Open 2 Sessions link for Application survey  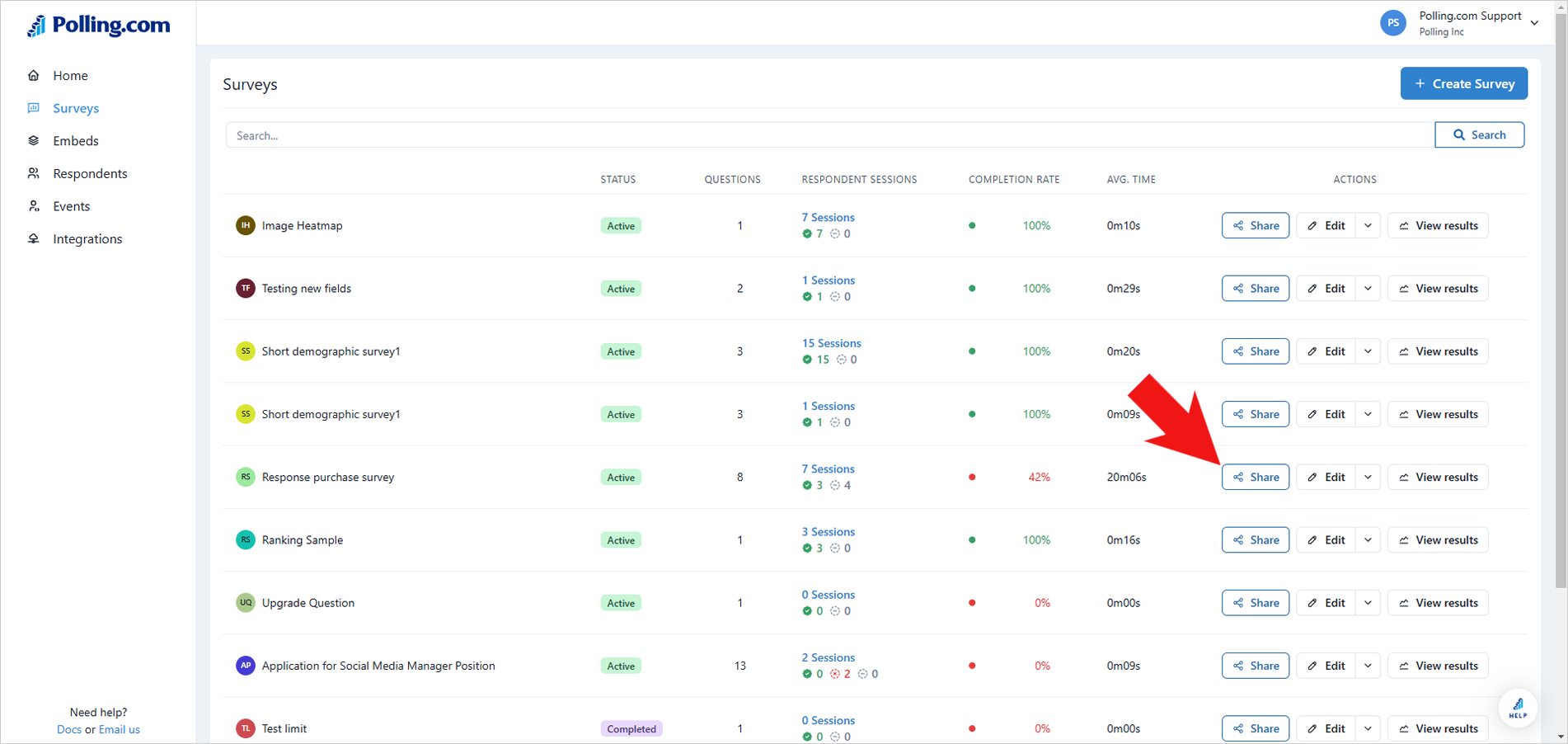point(829,657)
